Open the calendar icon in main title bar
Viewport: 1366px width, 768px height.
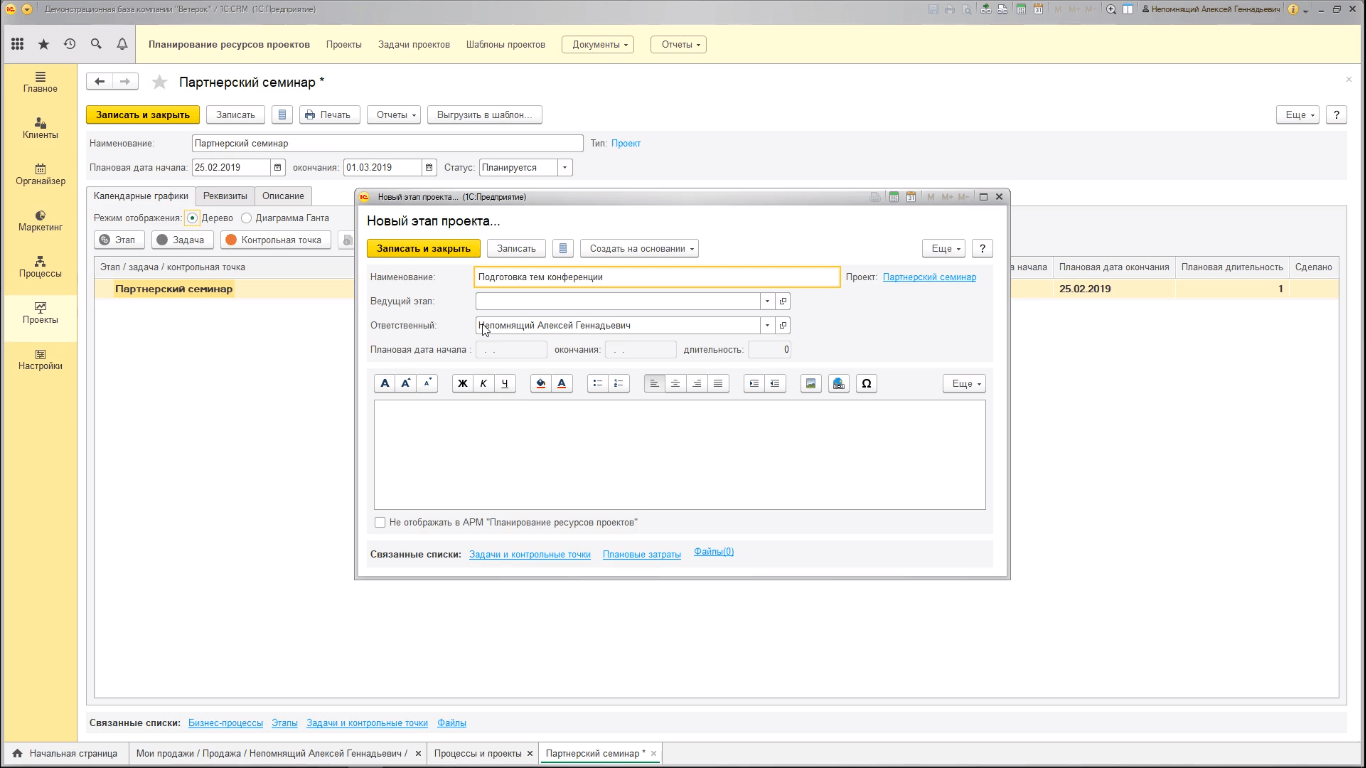click(1038, 9)
